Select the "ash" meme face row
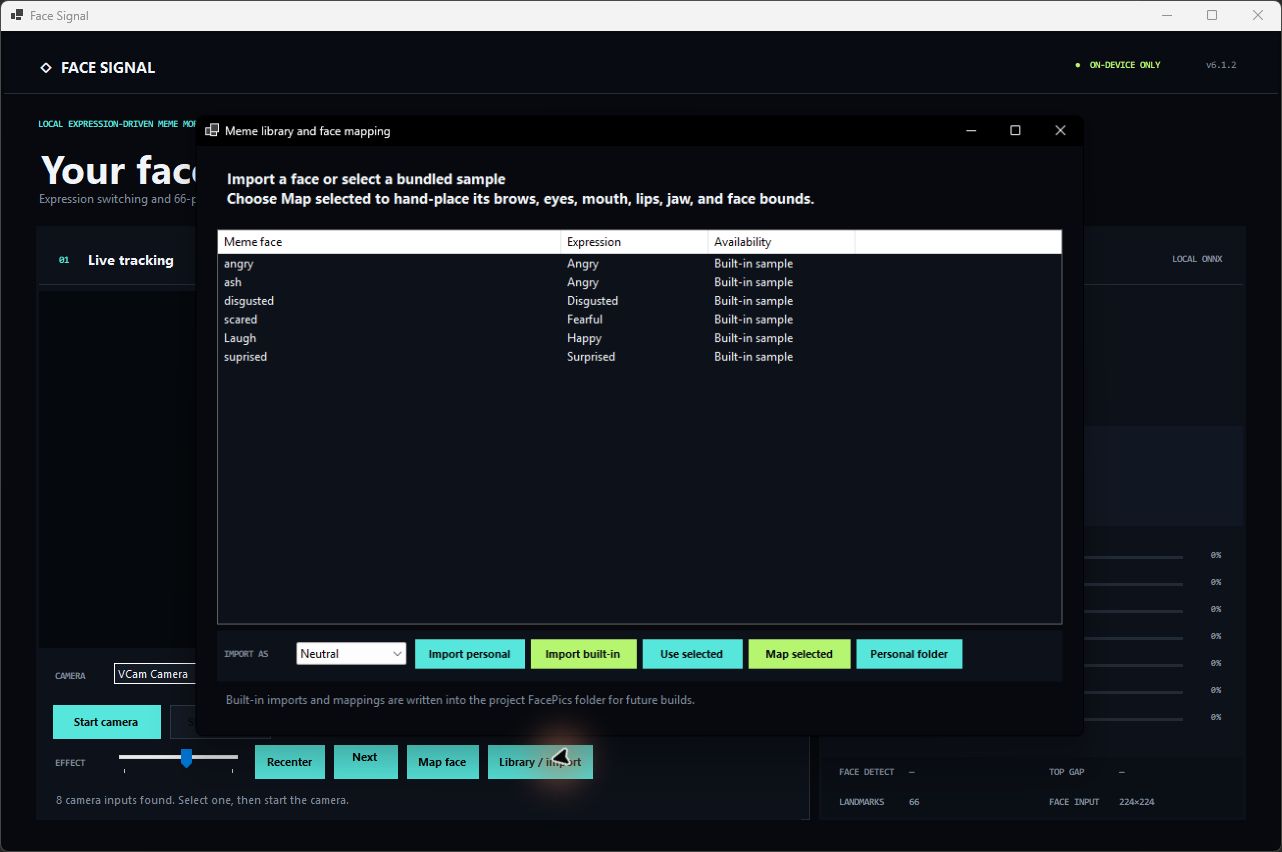The image size is (1282, 852). (639, 282)
